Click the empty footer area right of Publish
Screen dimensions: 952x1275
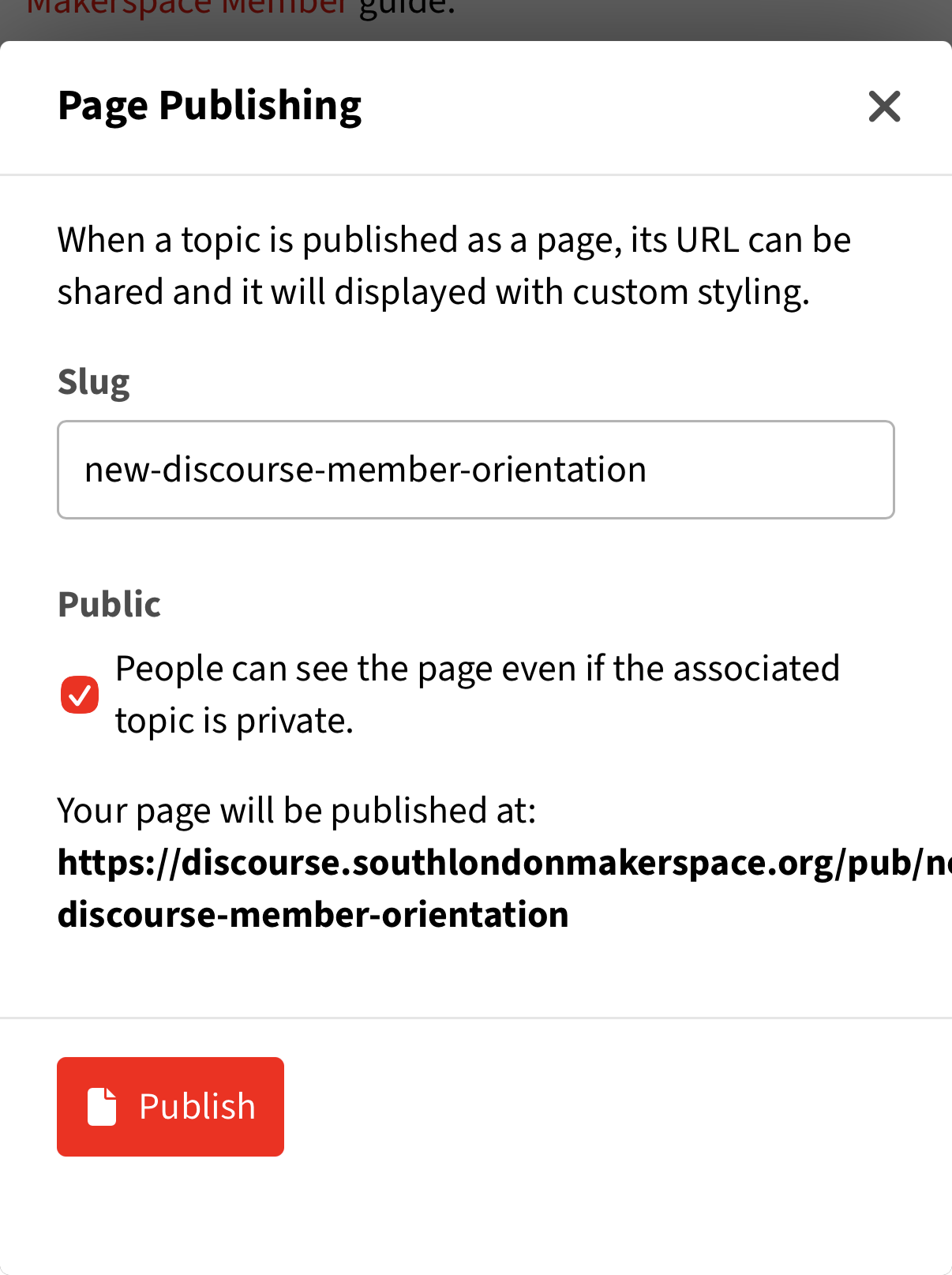click(616, 1106)
